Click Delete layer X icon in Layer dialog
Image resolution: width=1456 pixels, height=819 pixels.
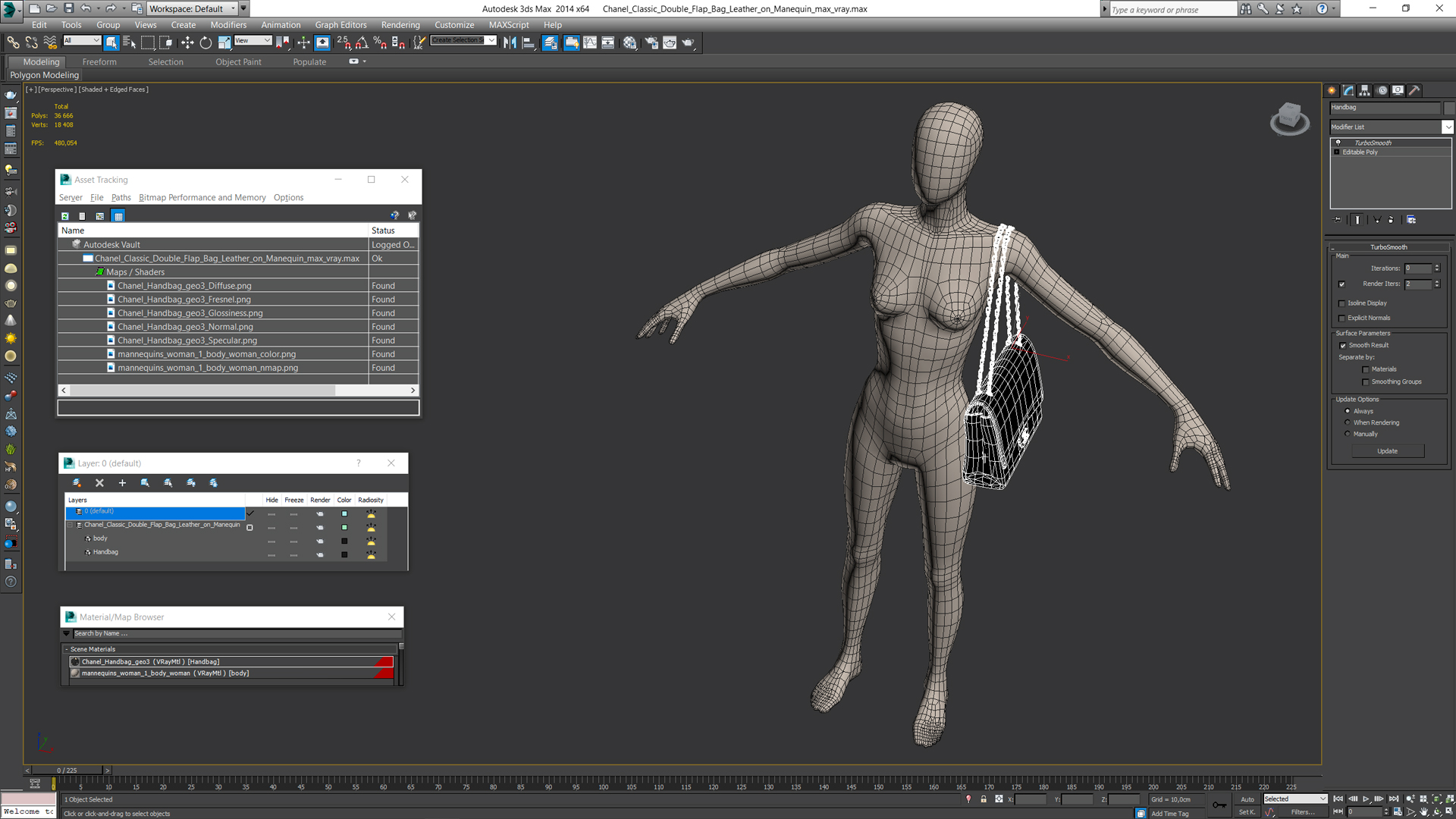99,483
